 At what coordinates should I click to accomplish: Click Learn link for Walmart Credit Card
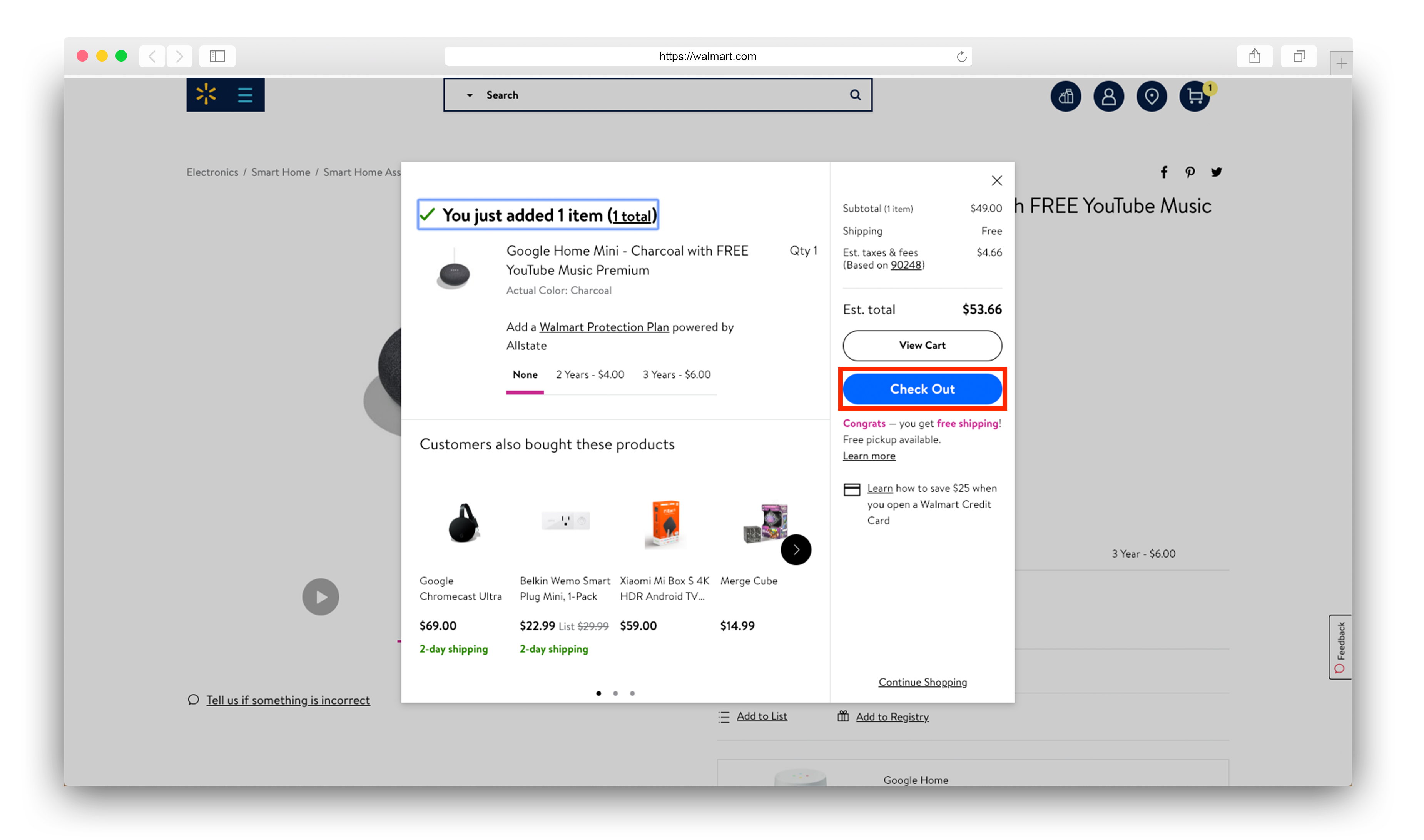coord(879,488)
